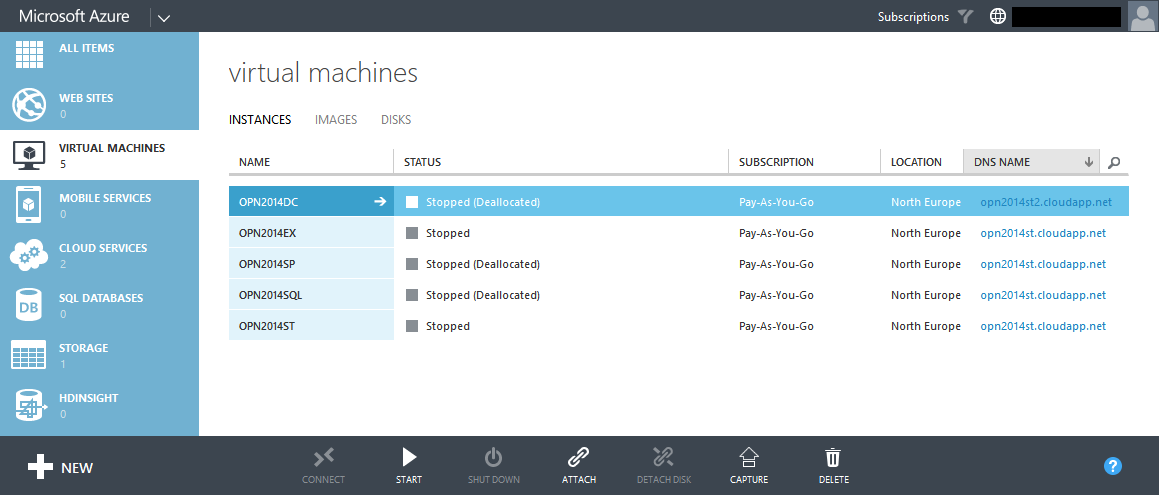This screenshot has width=1159, height=495.
Task: Click the Detach Disk broken-chain icon
Action: [664, 458]
